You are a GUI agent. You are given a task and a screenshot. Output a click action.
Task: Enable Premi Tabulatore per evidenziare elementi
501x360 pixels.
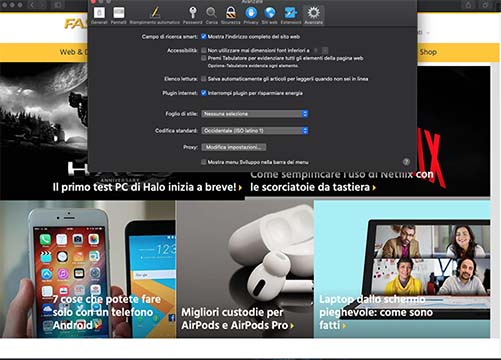204,58
